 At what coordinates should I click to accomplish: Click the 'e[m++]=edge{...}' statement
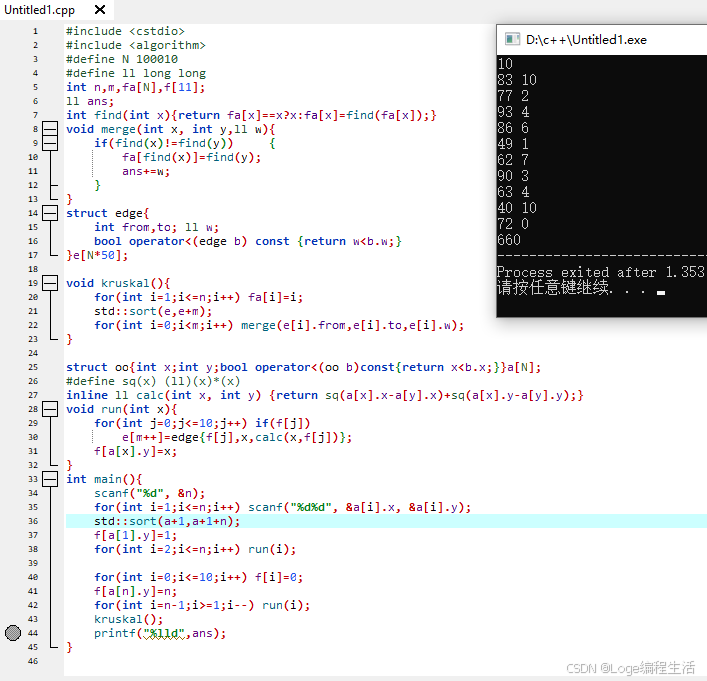[x=237, y=437]
